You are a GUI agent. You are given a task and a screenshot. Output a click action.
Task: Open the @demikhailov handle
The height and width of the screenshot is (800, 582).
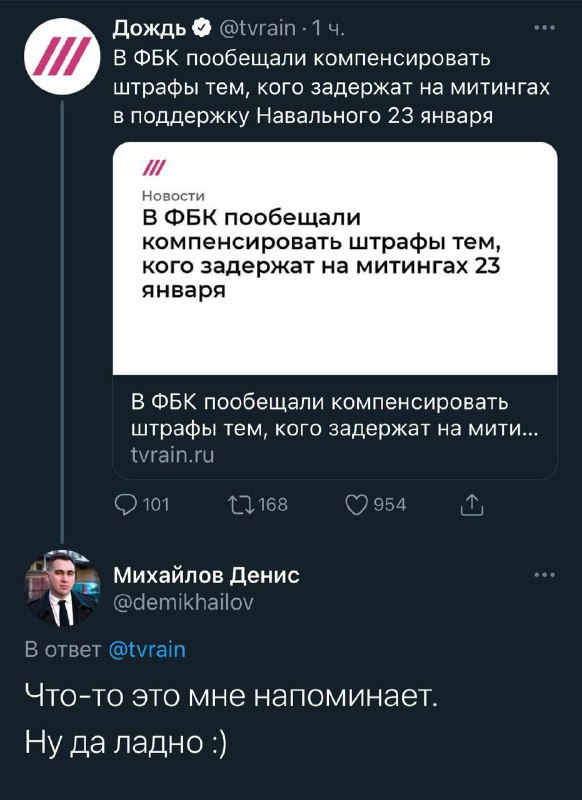183,603
